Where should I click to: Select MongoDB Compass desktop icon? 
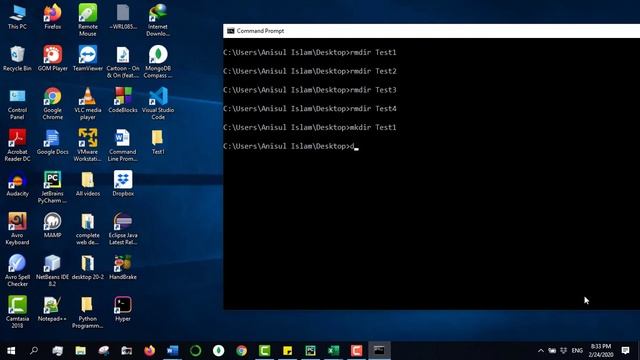coord(158,62)
